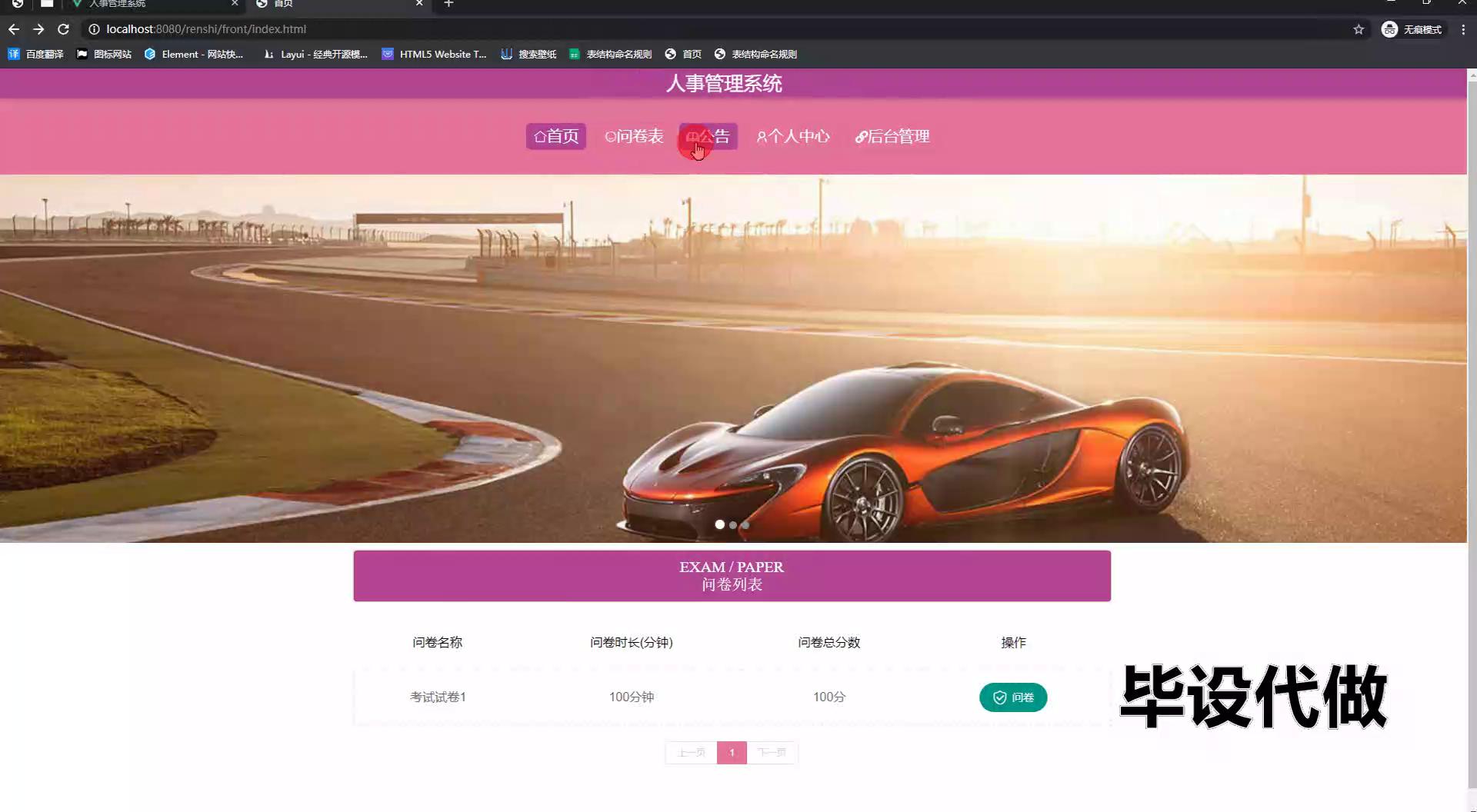Bookmark this page with star icon
The height and width of the screenshot is (812, 1477).
1359,29
